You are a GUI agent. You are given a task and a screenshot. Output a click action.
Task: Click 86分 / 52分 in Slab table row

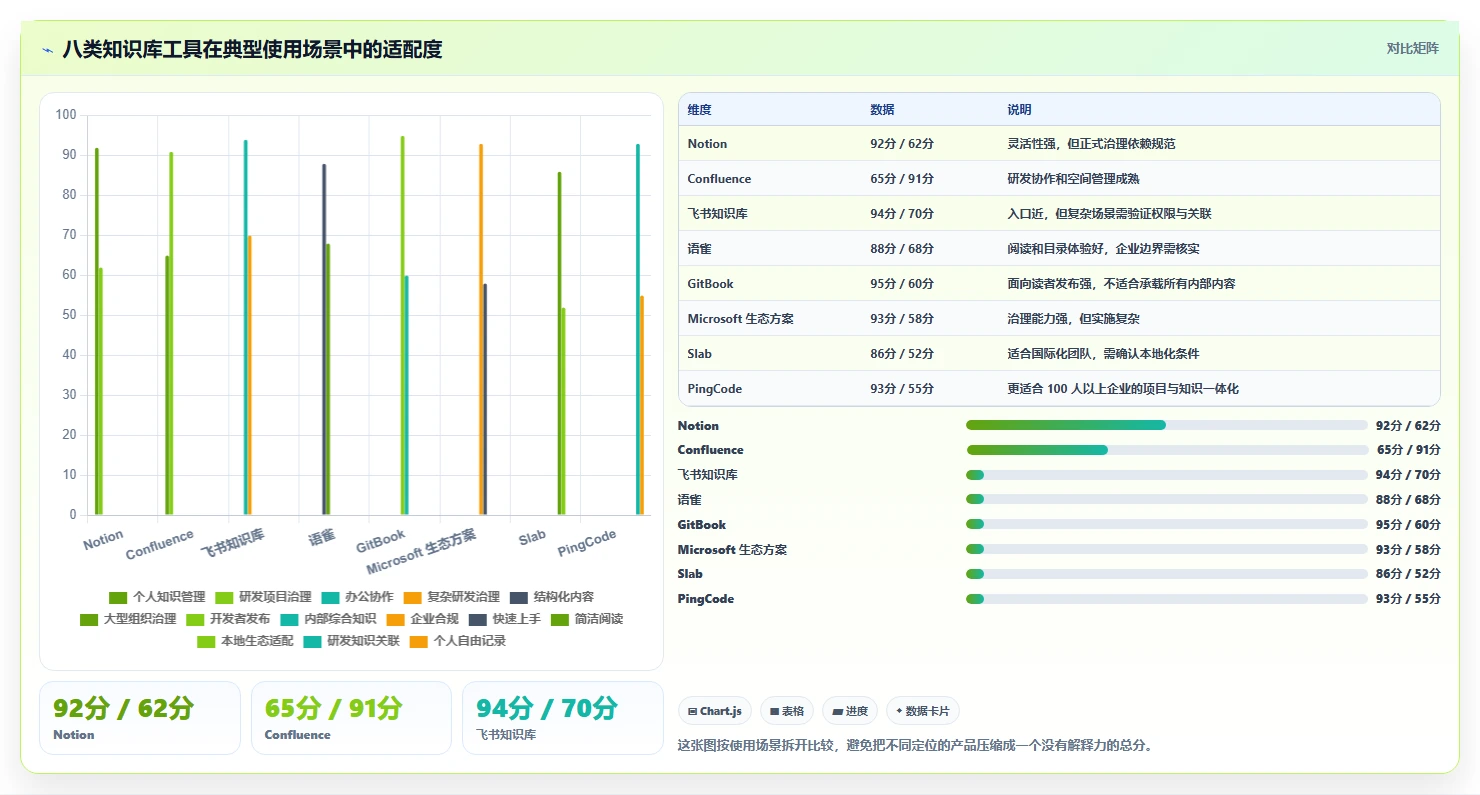pos(902,354)
